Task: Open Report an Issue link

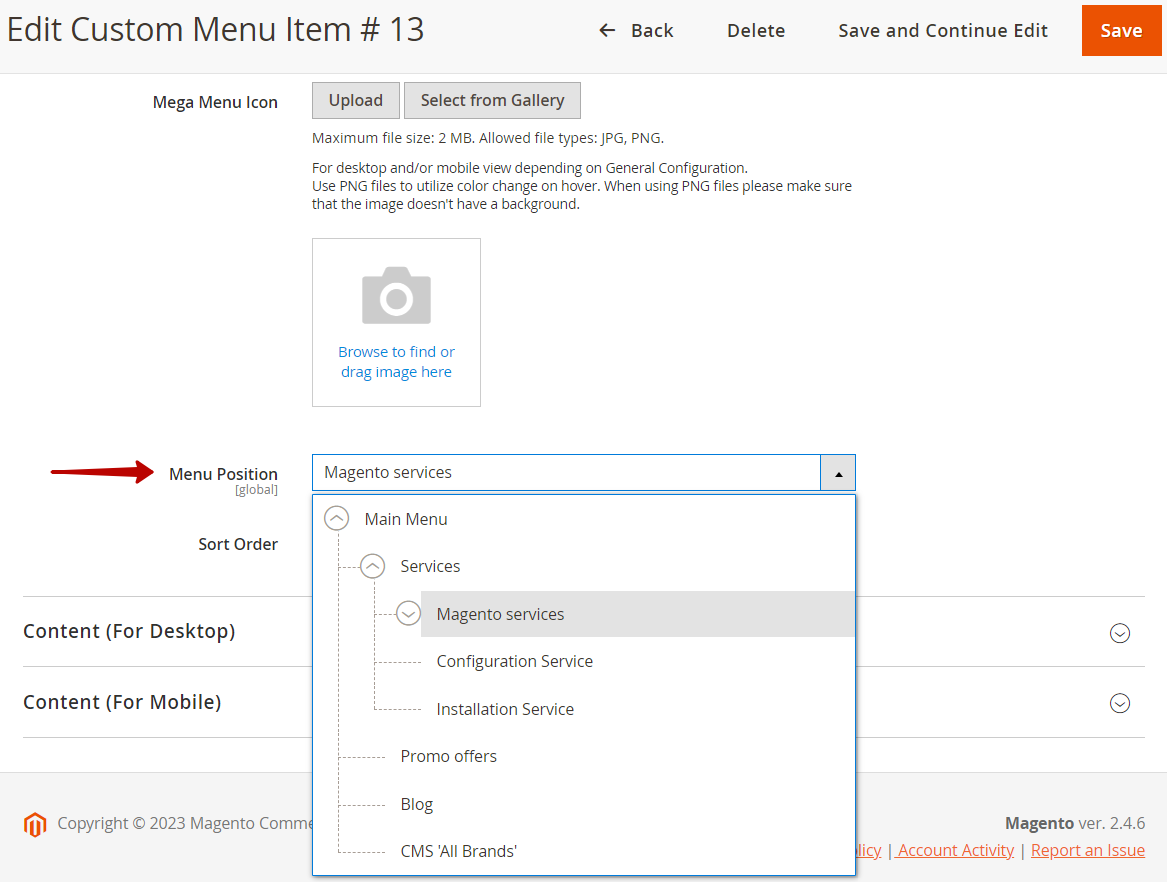Action: pyautogui.click(x=1087, y=850)
